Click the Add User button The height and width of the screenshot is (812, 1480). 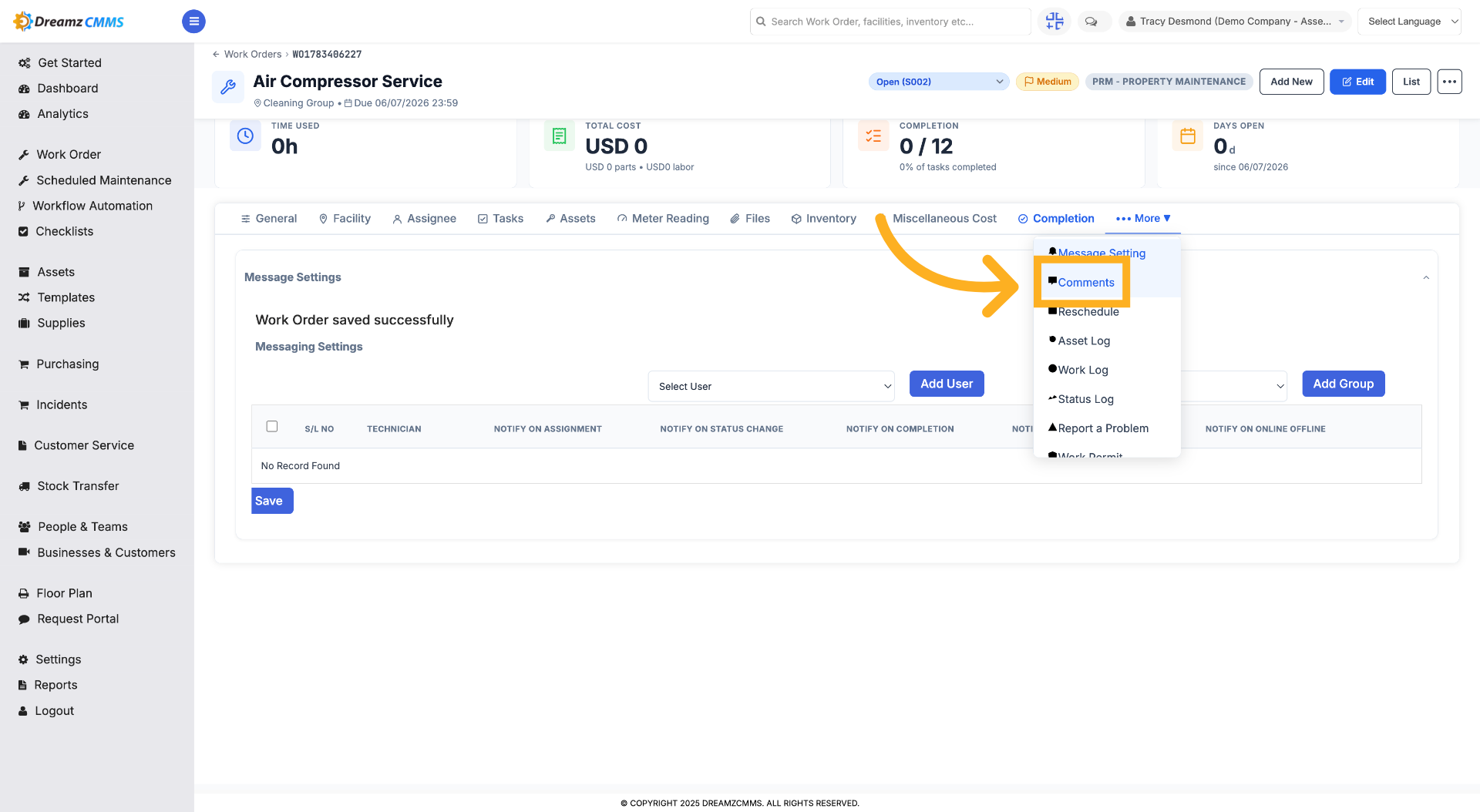click(947, 384)
